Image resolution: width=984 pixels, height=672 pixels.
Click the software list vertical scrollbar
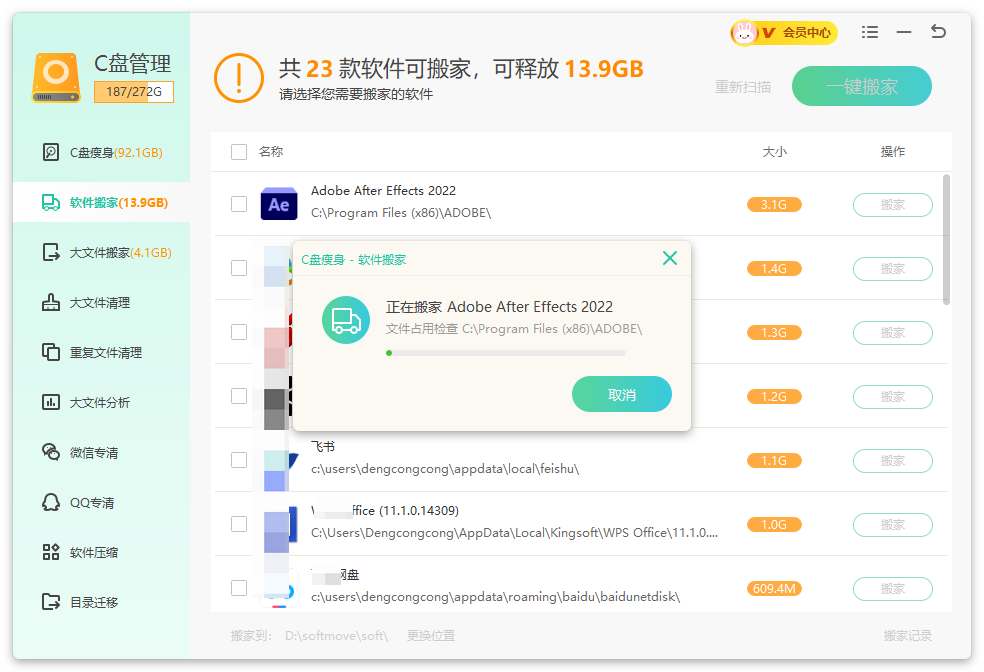[x=946, y=239]
